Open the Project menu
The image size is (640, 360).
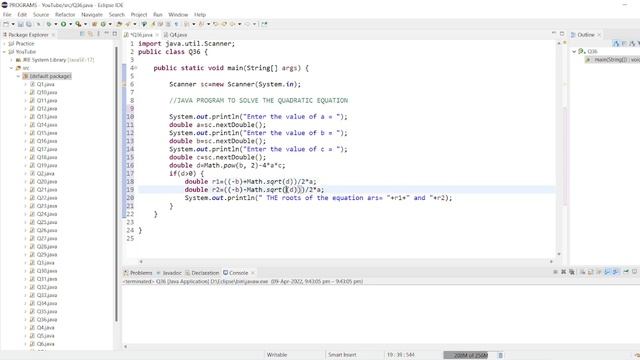pyautogui.click(x=139, y=14)
